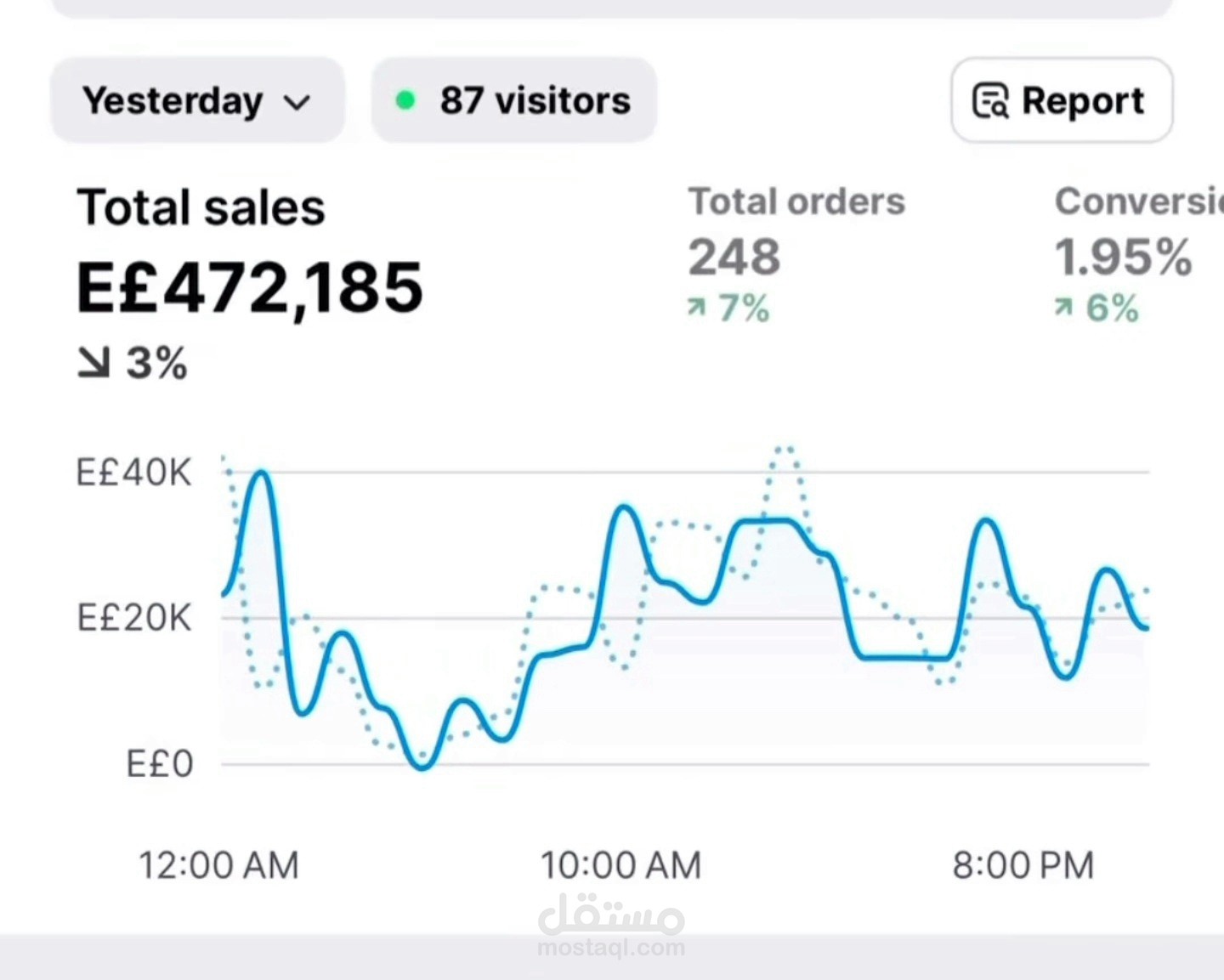1224x980 pixels.
Task: Click the report magnifier document icon
Action: [990, 100]
